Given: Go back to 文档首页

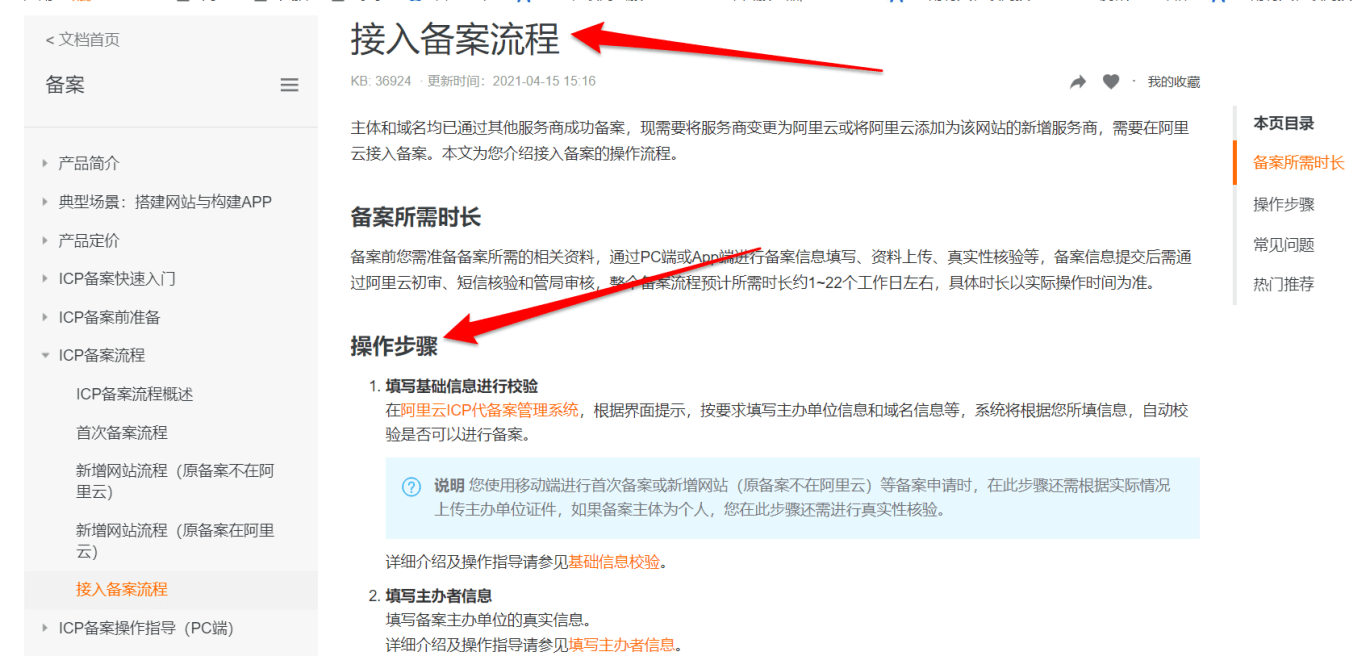Looking at the screenshot, I should click(x=83, y=40).
